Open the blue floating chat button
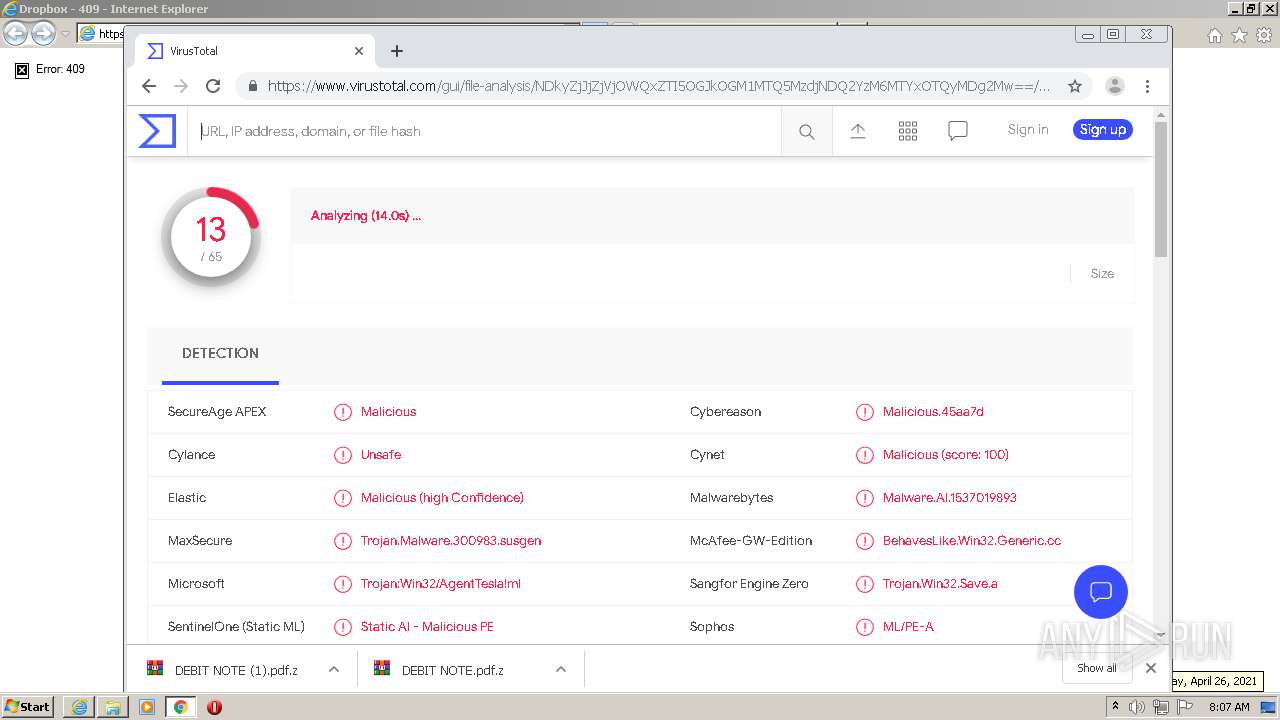The width and height of the screenshot is (1280, 720). click(x=1101, y=592)
